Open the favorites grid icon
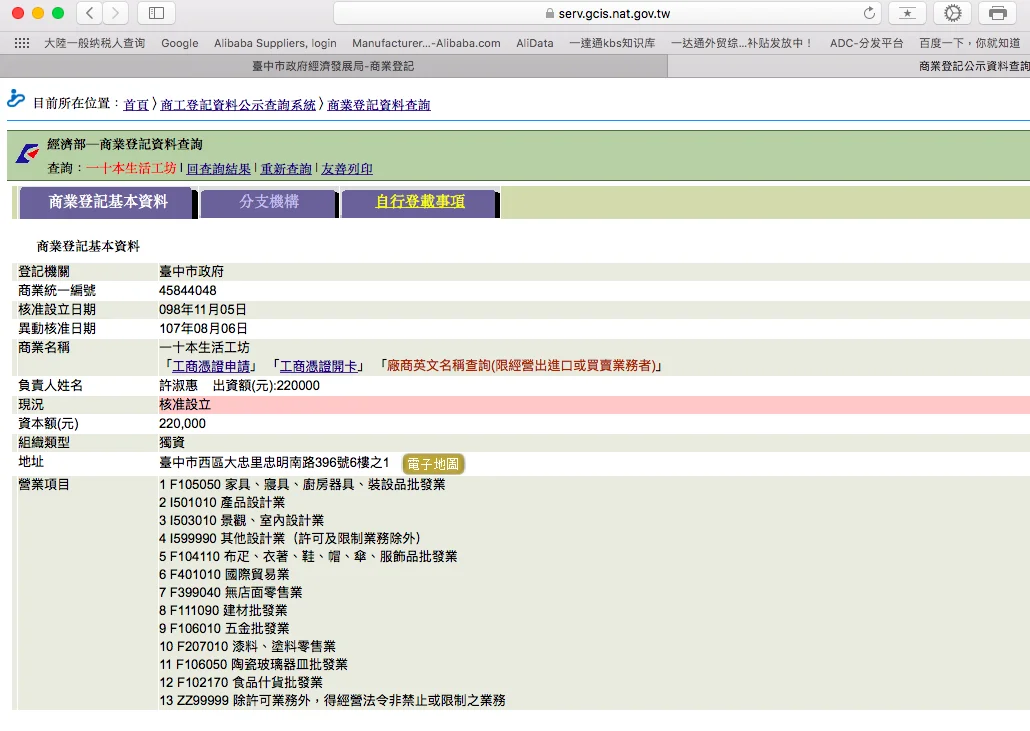1030x731 pixels. [22, 43]
